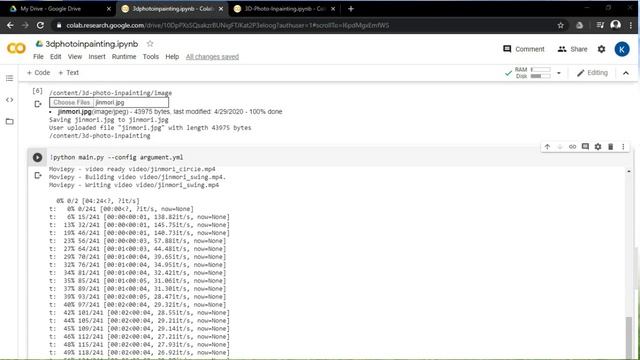Open the Help menu

coord(172,57)
